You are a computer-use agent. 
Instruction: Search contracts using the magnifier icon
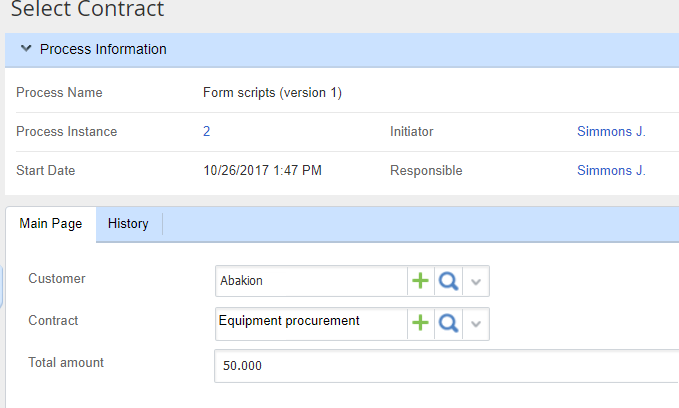coord(448,322)
